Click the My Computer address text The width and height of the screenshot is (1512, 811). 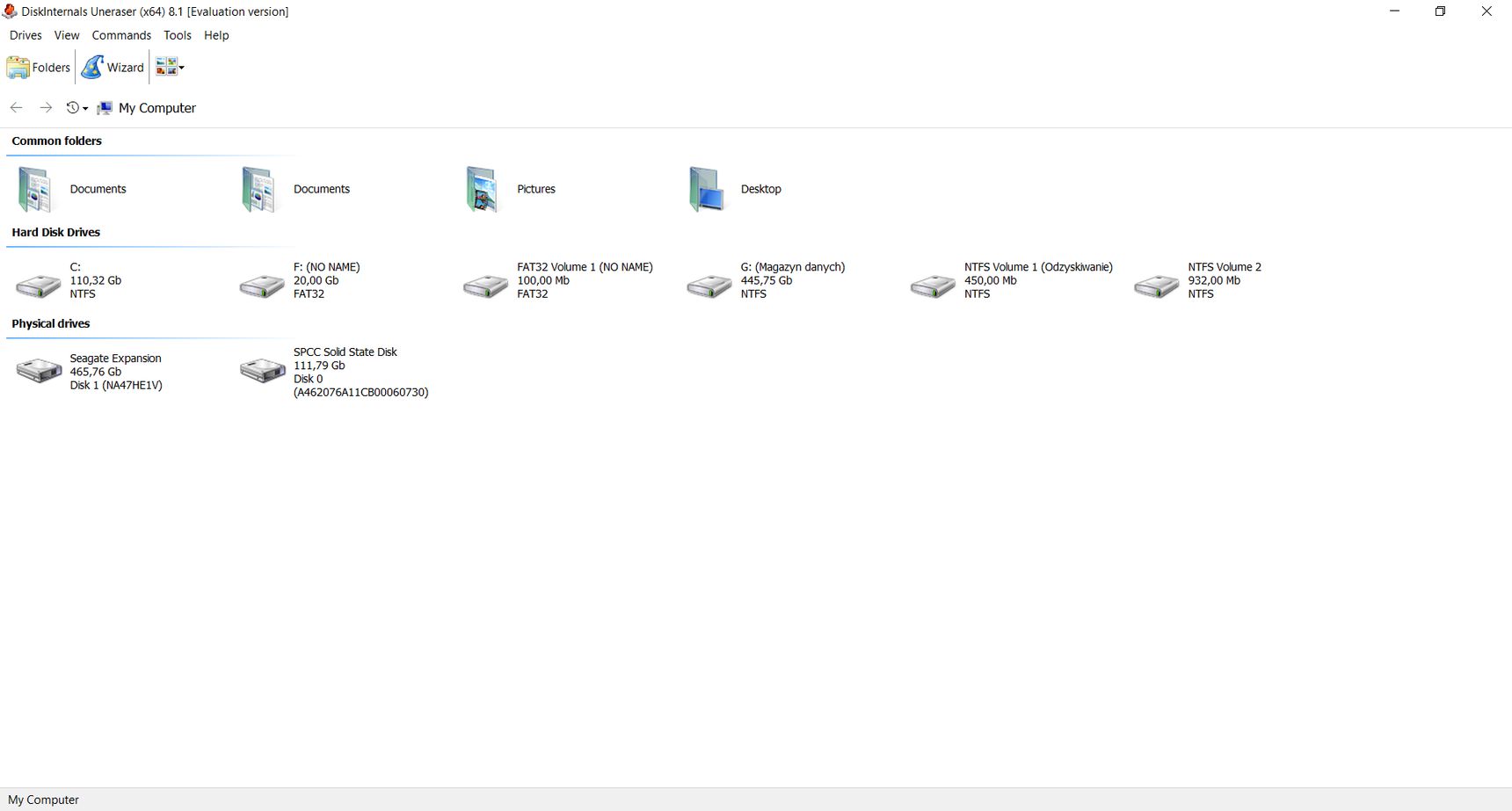157,108
